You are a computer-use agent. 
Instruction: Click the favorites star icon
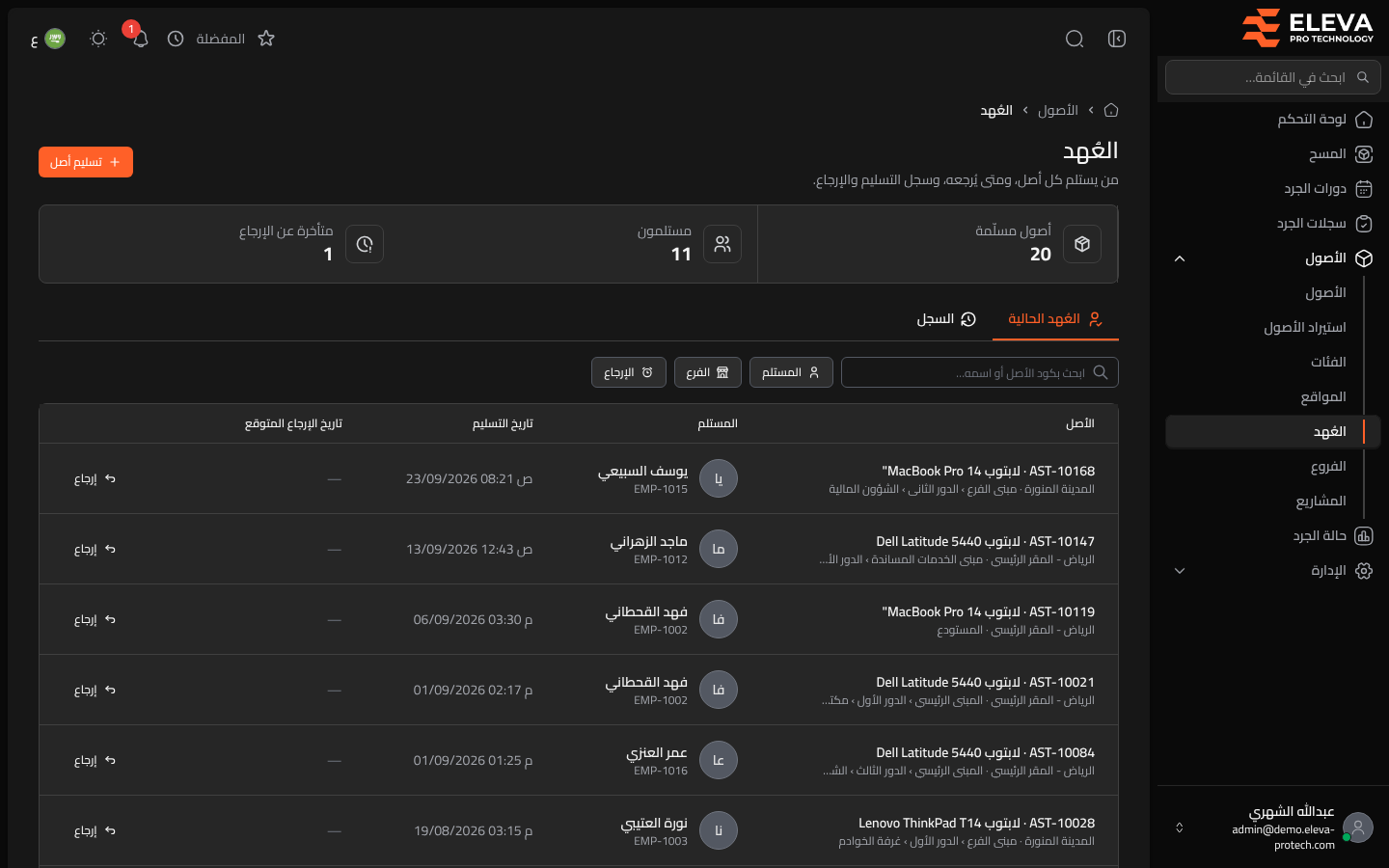(266, 39)
